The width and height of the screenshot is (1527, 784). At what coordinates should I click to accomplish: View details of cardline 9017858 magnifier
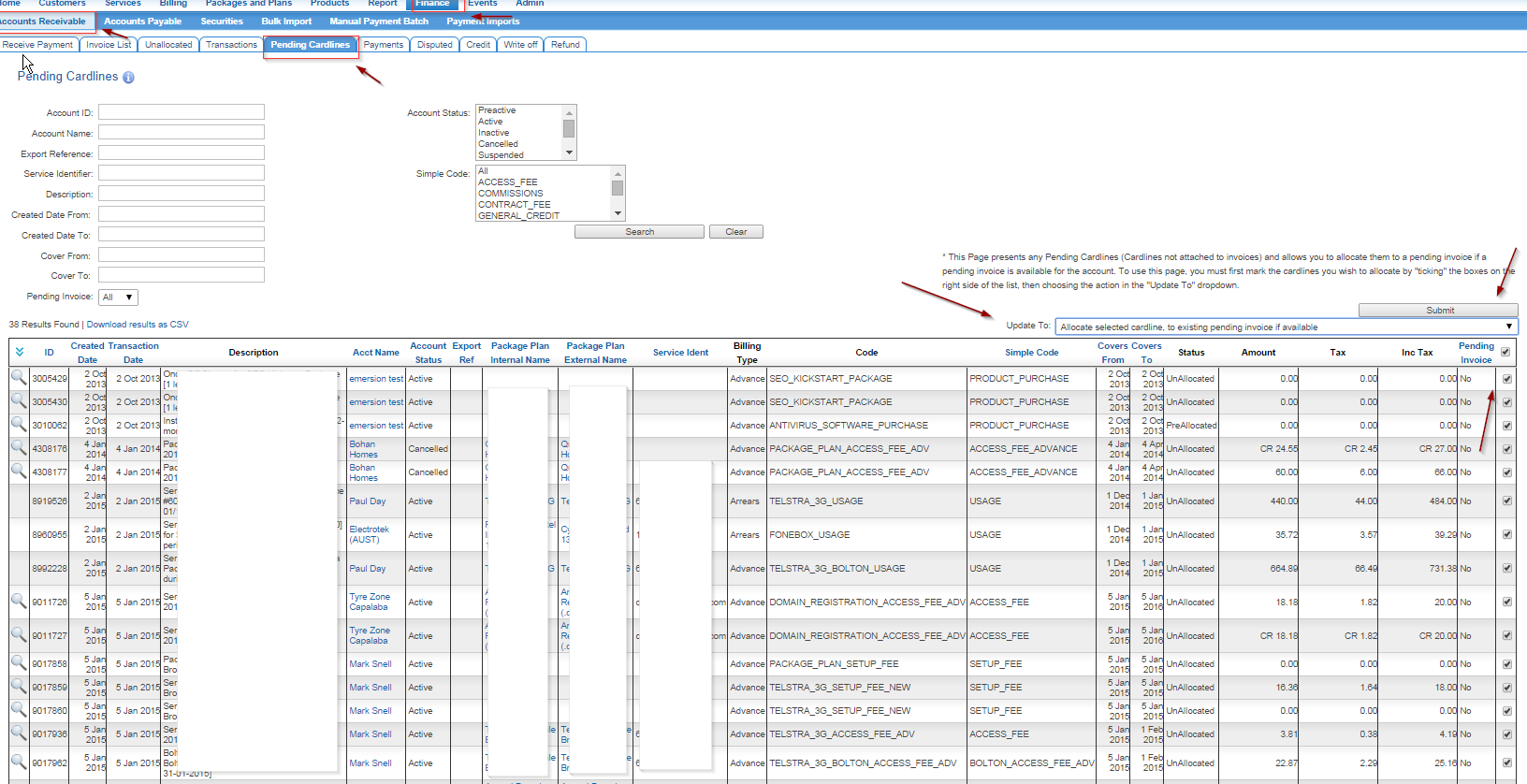click(x=19, y=662)
